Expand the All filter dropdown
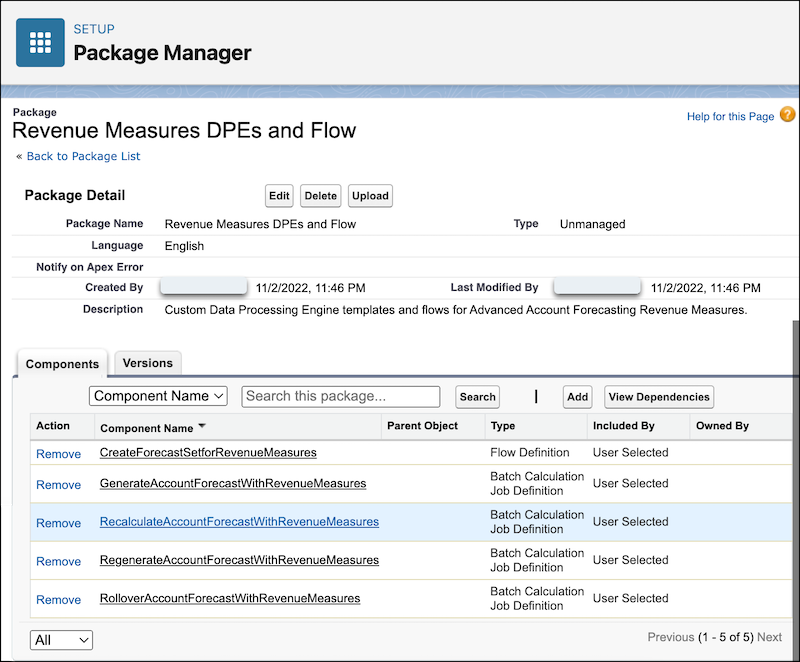 tap(61, 640)
